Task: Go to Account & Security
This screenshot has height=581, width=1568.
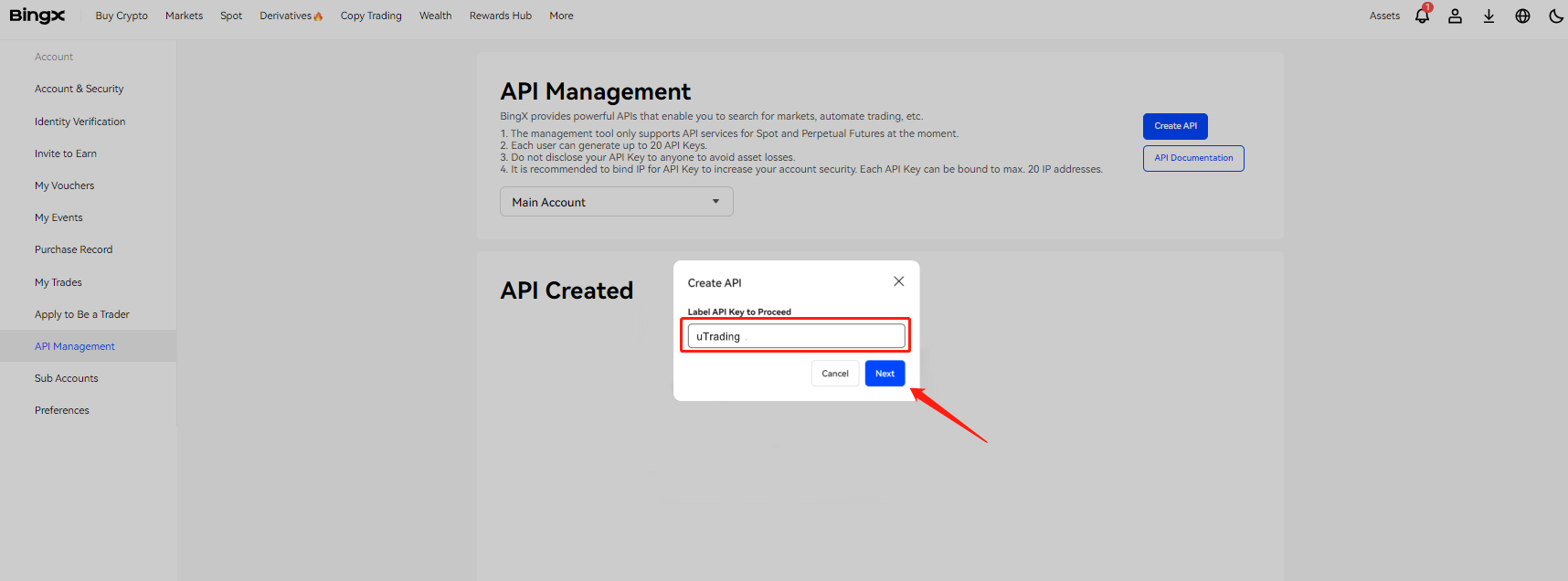Action: click(x=79, y=89)
